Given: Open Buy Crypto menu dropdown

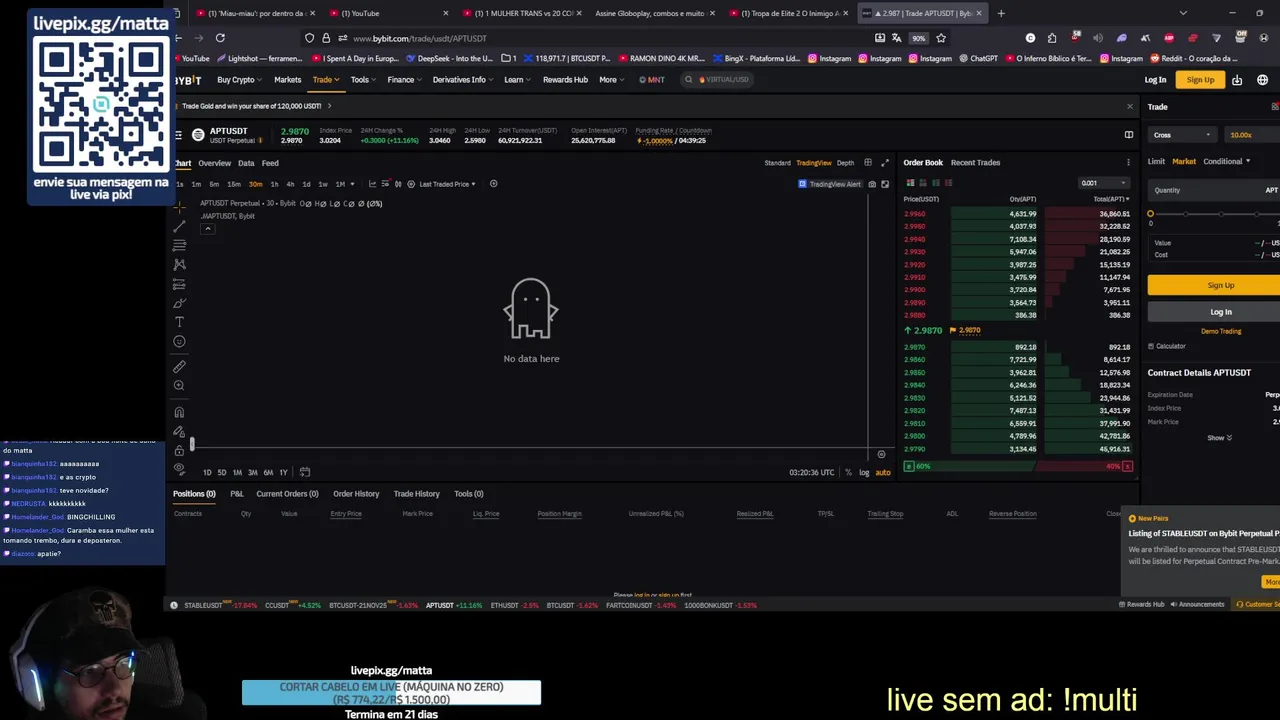Looking at the screenshot, I should coord(239,80).
